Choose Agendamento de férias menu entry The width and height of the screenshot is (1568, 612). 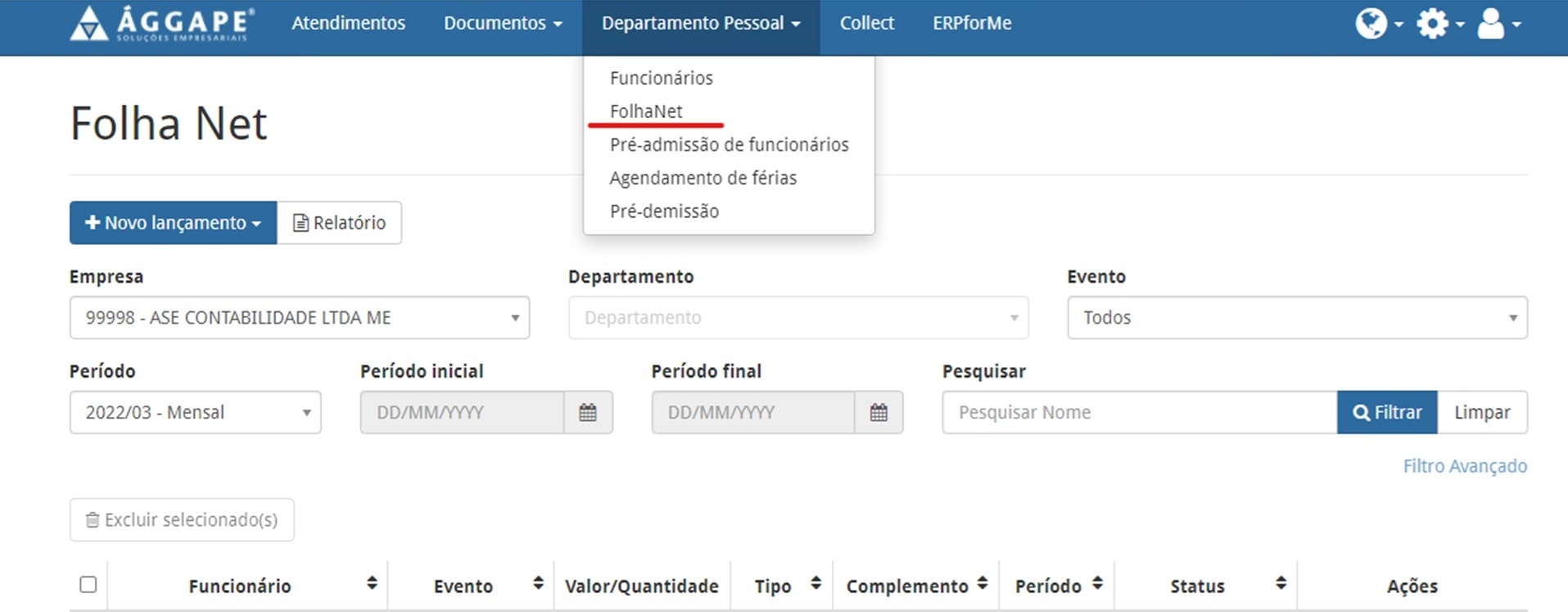point(703,178)
